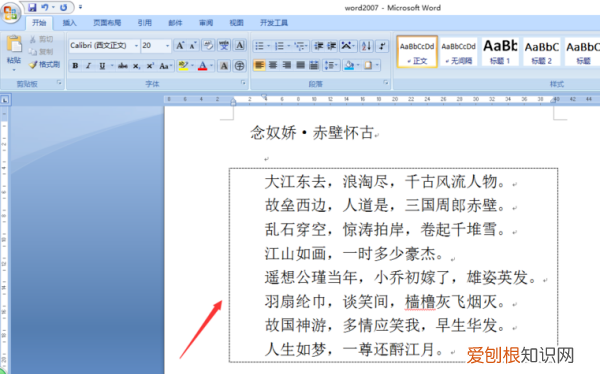
Task: Toggle italic formatting
Action: click(88, 66)
